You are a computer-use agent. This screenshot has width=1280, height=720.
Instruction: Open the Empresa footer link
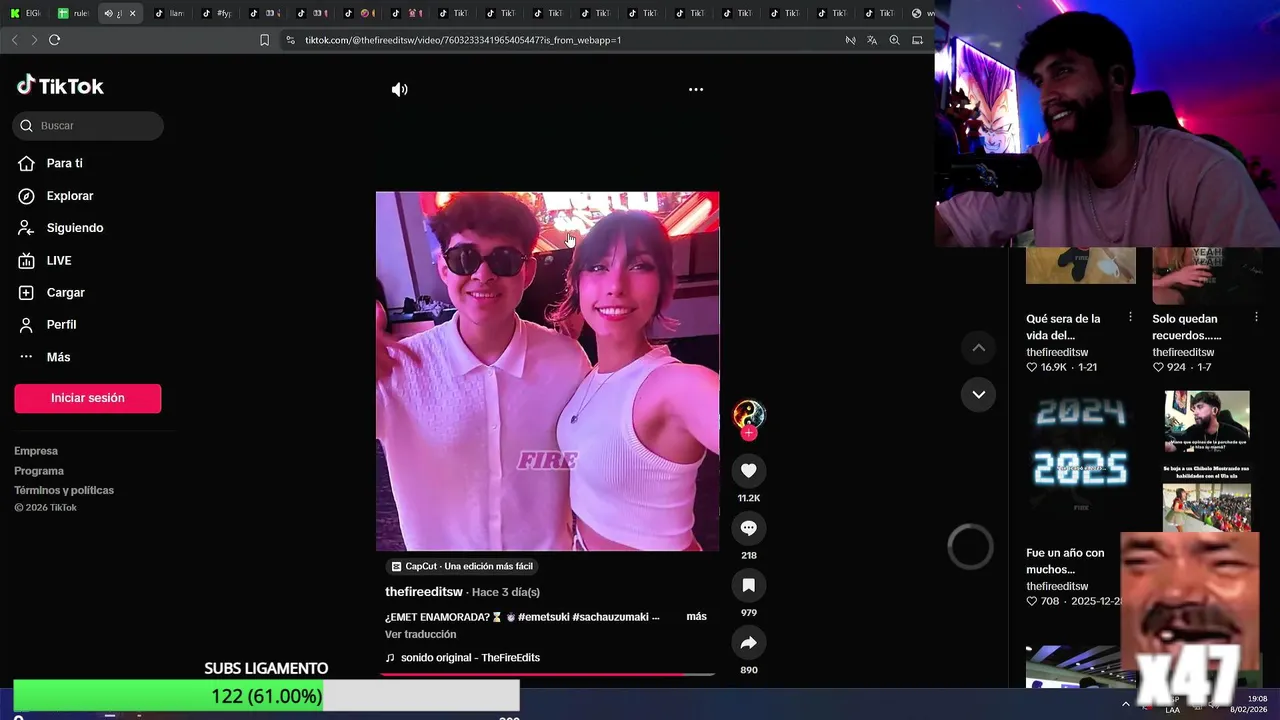[36, 451]
